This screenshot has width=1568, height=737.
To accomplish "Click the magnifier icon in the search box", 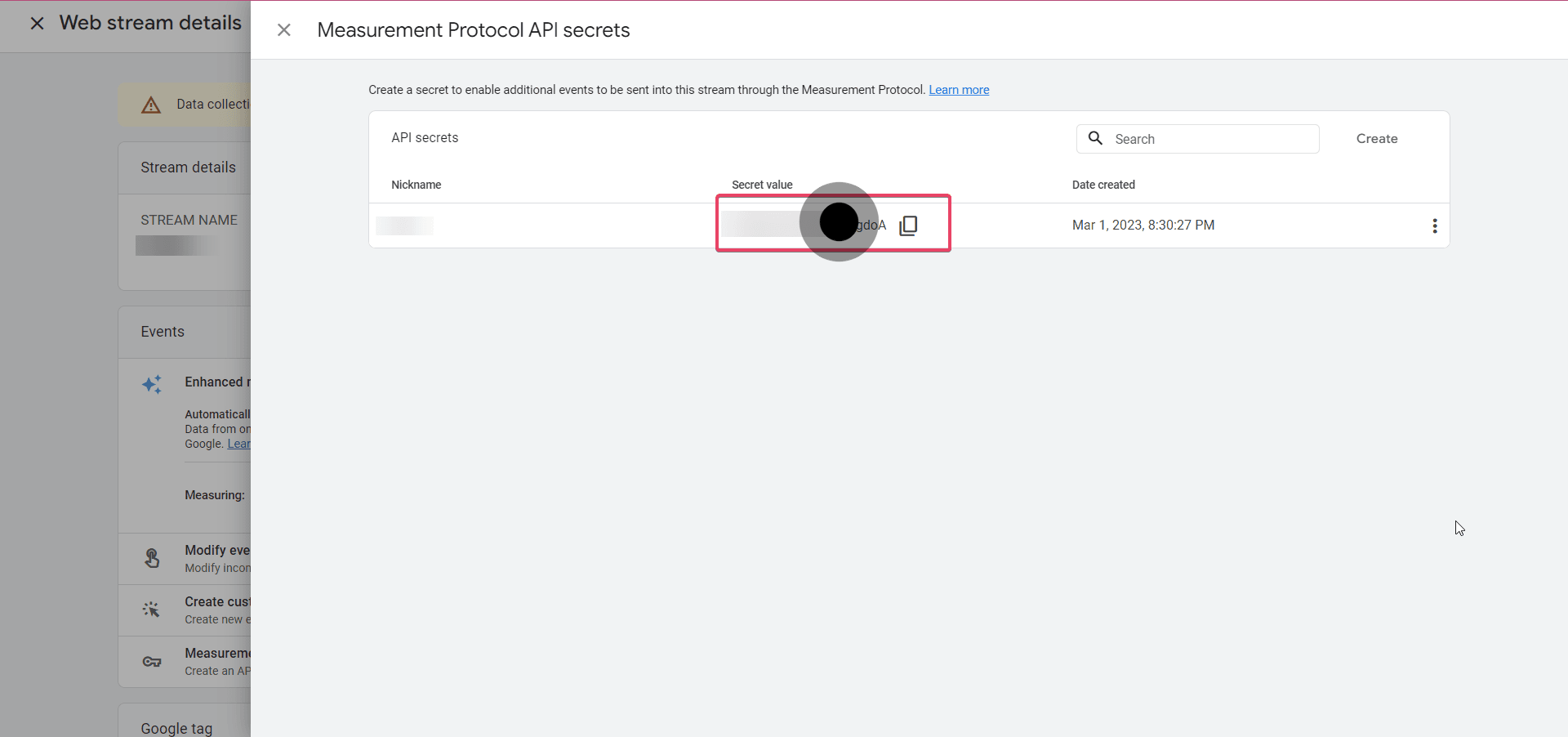I will (1096, 139).
